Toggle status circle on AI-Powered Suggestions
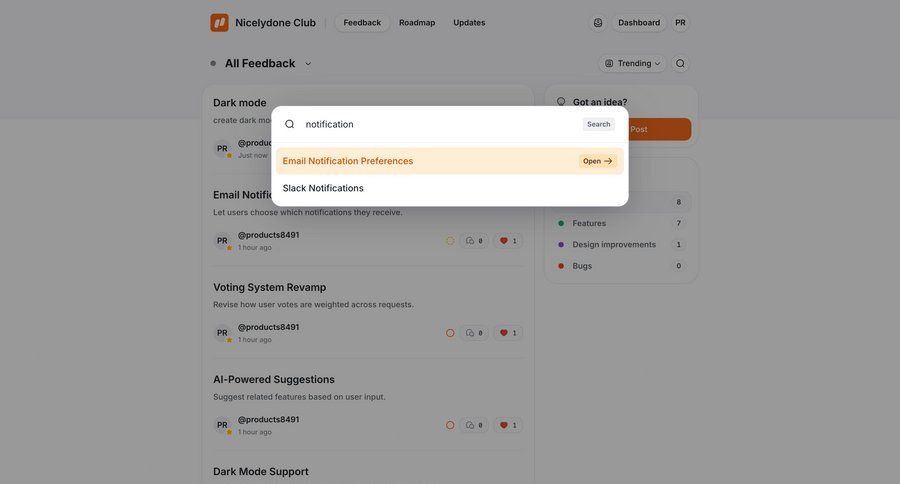The height and width of the screenshot is (484, 900). 450,425
